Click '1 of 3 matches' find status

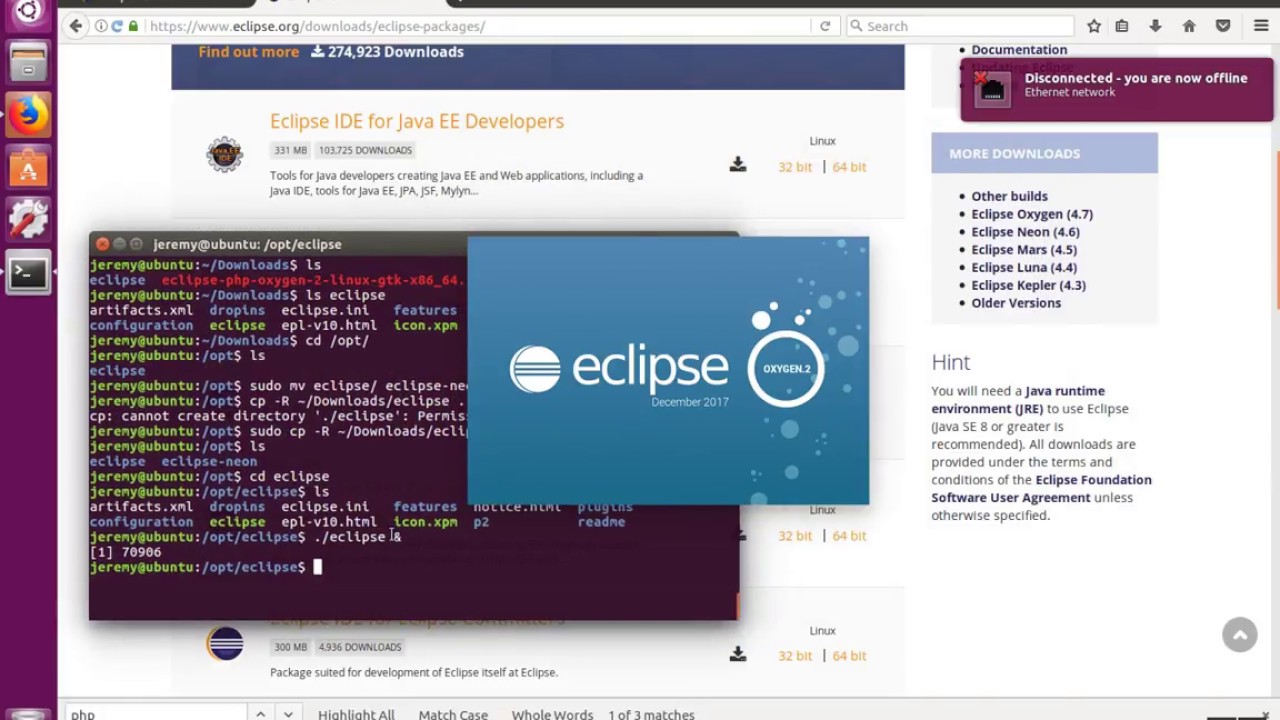pos(651,714)
